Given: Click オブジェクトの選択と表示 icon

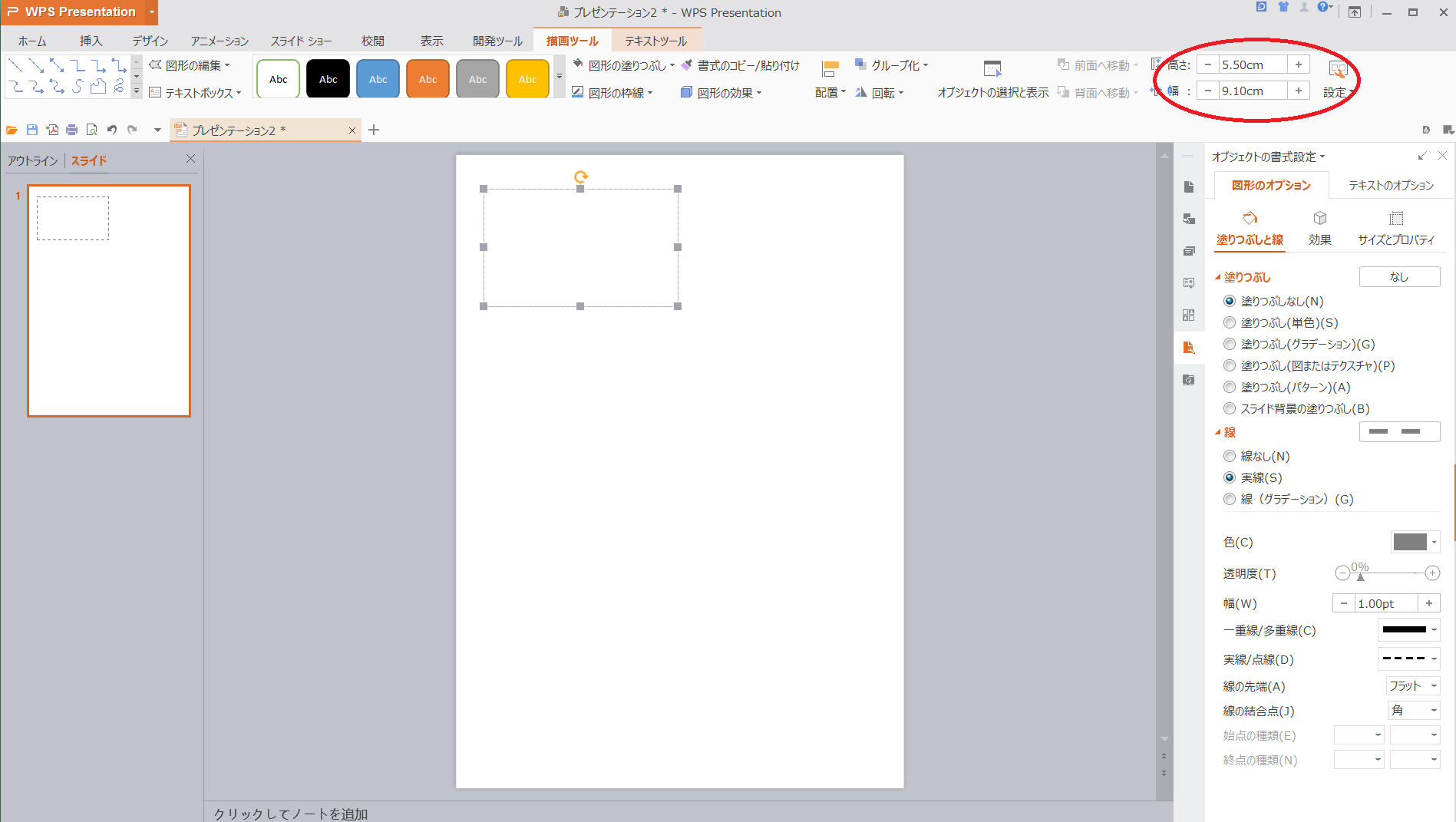Looking at the screenshot, I should [992, 69].
